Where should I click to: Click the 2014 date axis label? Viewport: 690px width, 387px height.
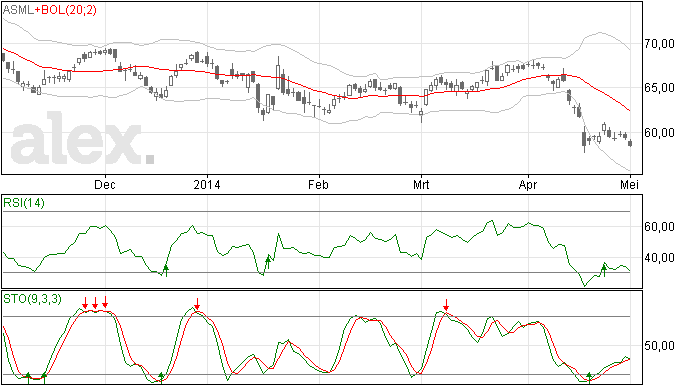[x=207, y=184]
